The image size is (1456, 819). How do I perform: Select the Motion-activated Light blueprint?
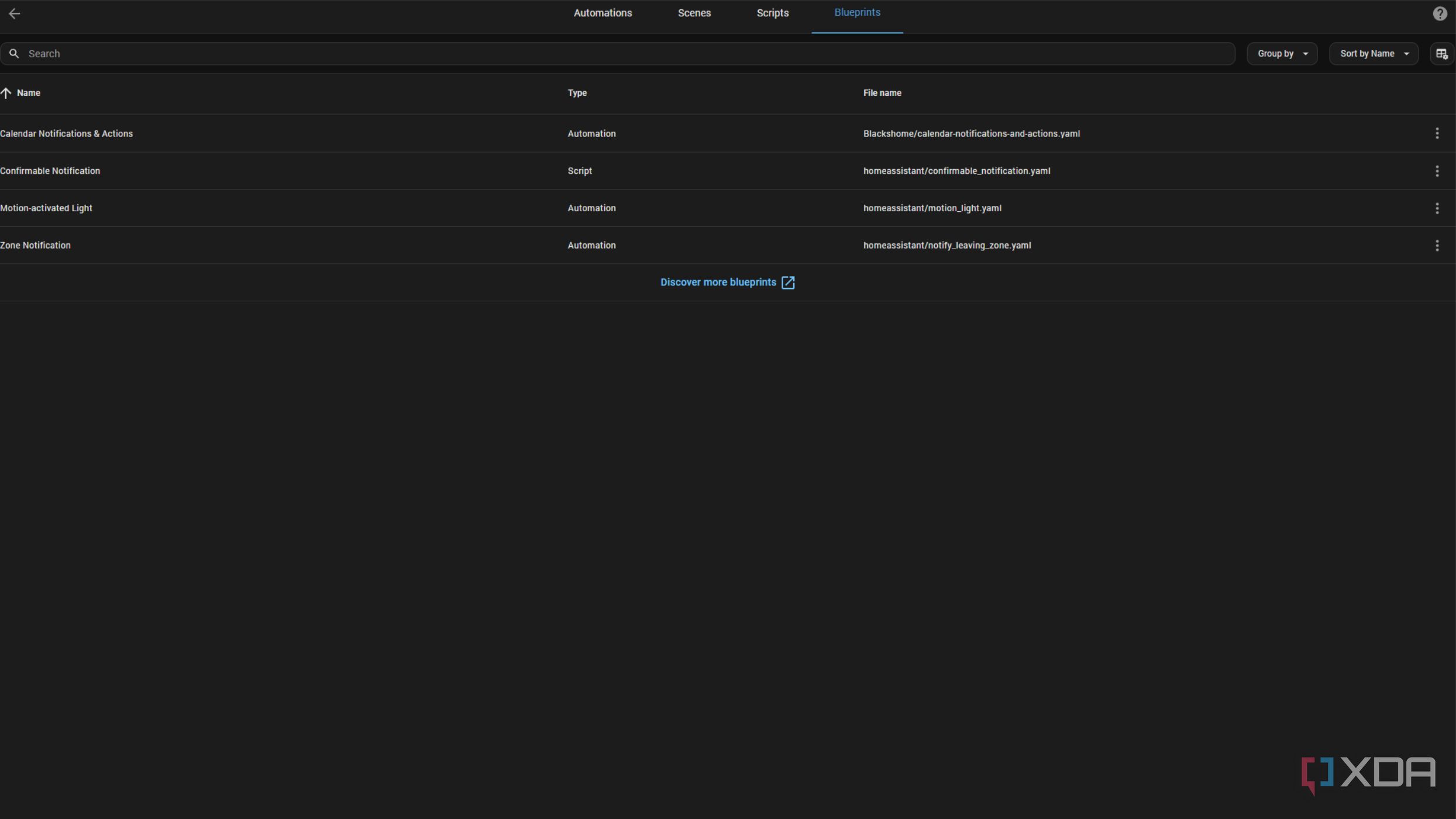[x=46, y=208]
